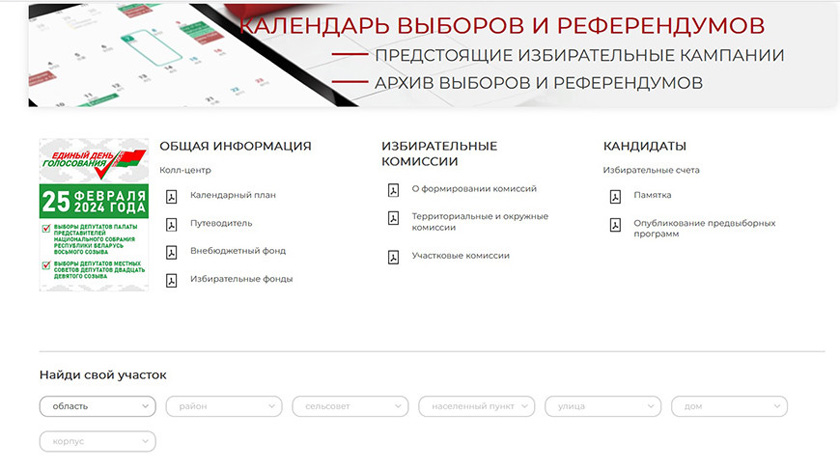840x469 pixels.
Task: Click PDF icon by Опубликование предвыборных программ
Action: pyautogui.click(x=615, y=224)
